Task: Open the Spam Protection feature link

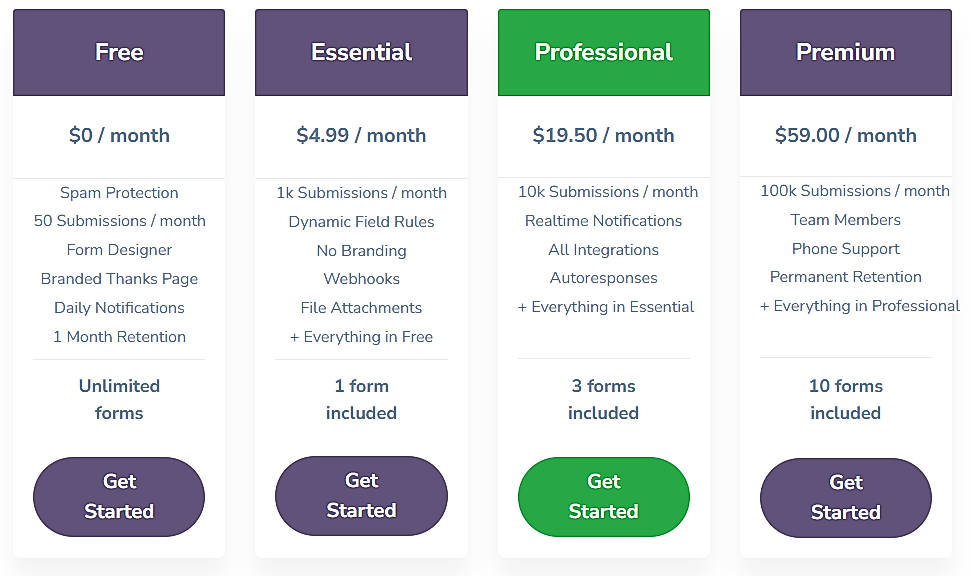Action: pyautogui.click(x=118, y=193)
